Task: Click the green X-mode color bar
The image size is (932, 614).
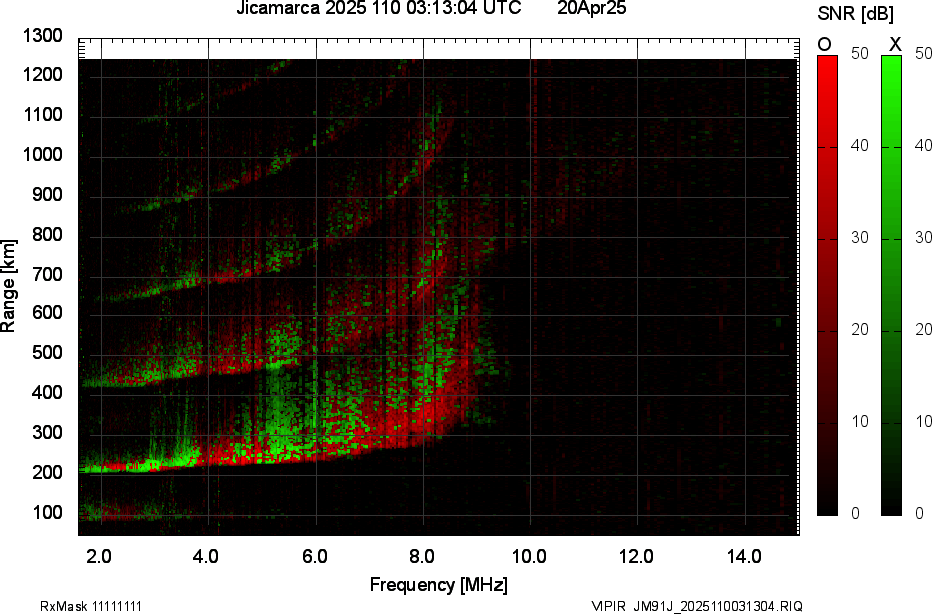Action: click(891, 285)
